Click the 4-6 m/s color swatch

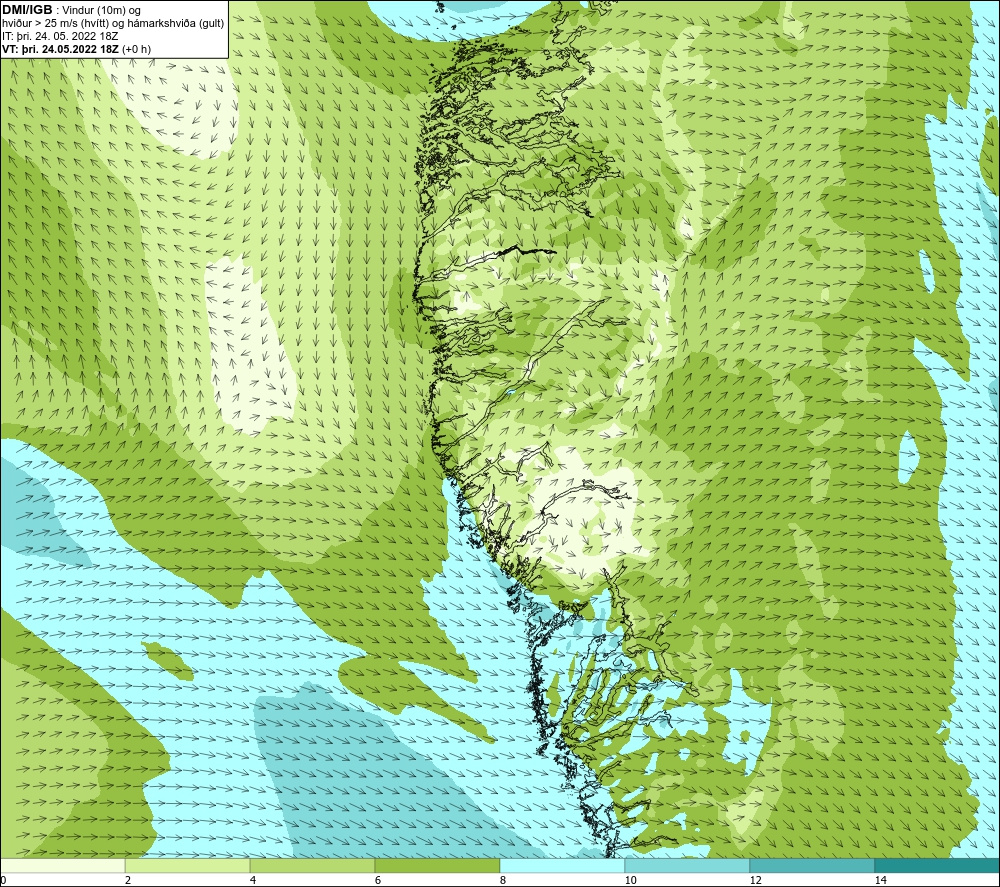pos(312,865)
